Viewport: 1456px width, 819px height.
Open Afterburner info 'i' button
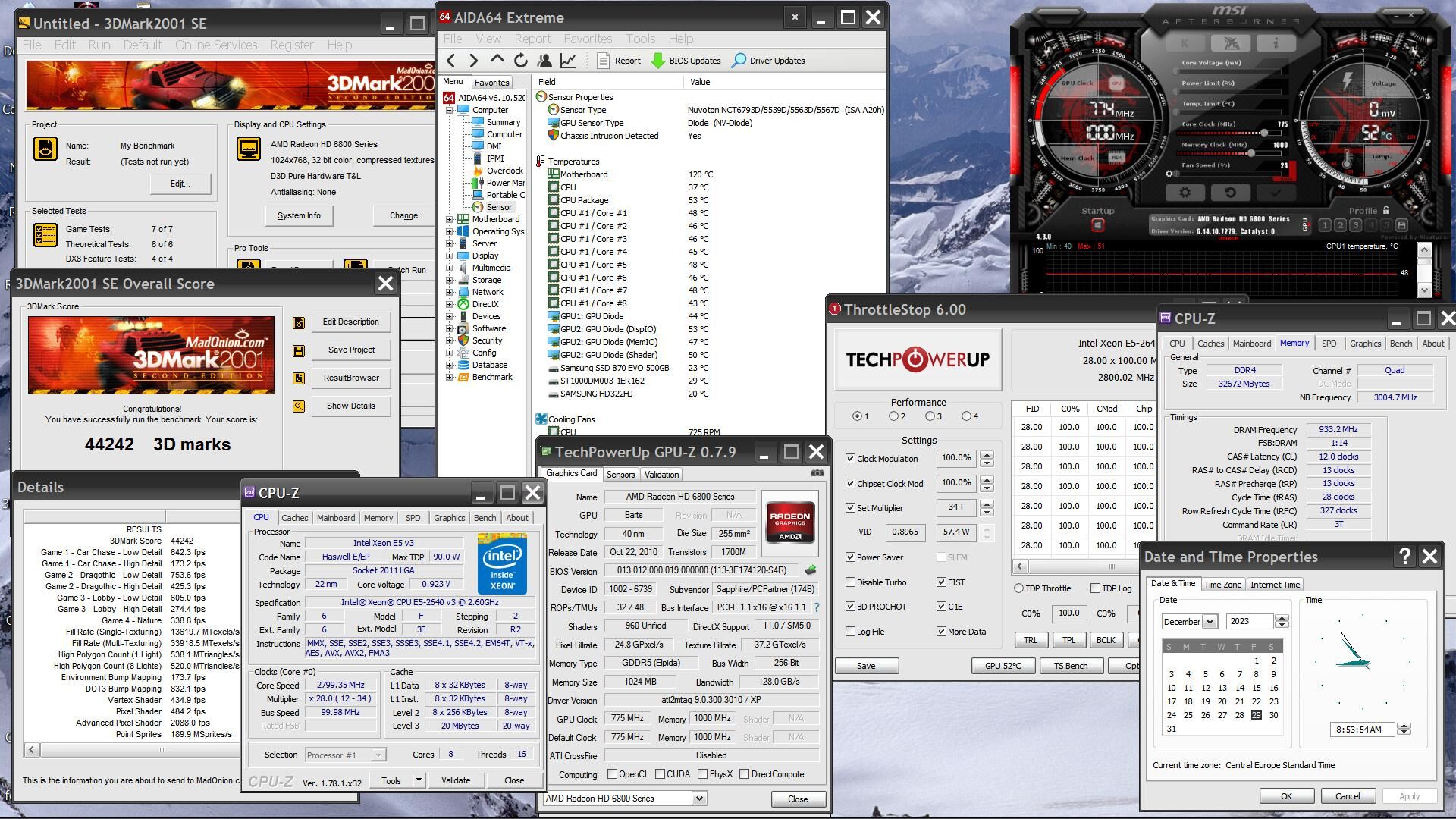(x=1276, y=43)
